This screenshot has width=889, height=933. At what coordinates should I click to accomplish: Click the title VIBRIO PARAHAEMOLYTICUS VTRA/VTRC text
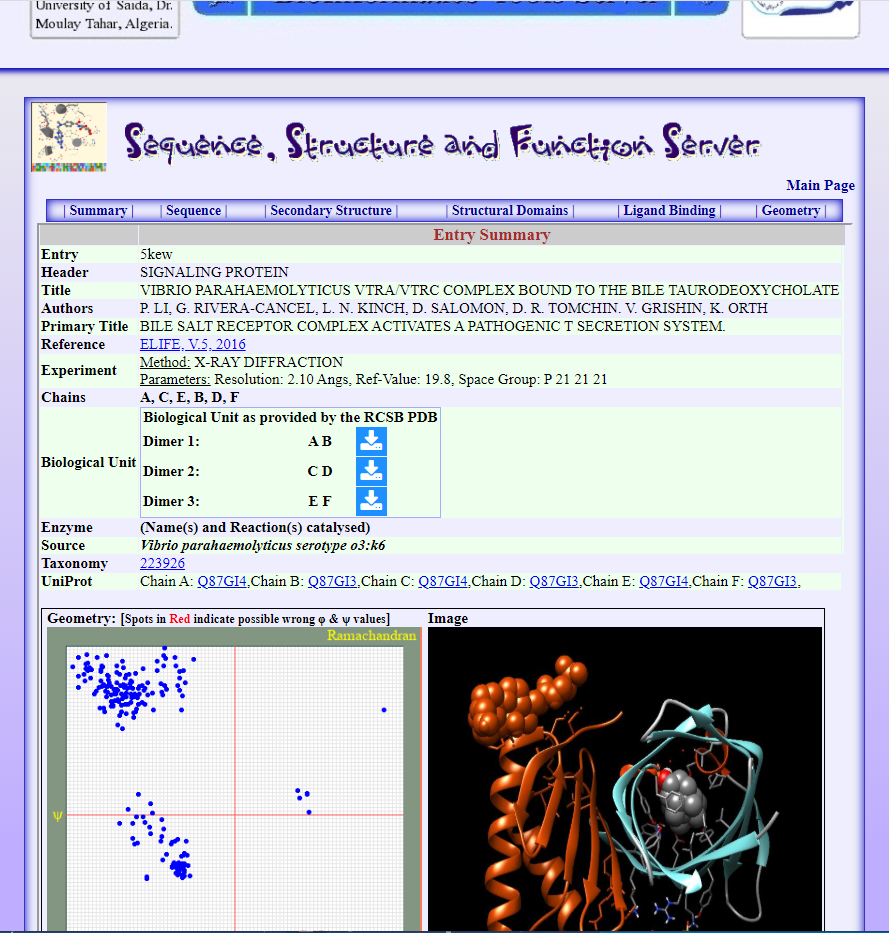click(489, 290)
